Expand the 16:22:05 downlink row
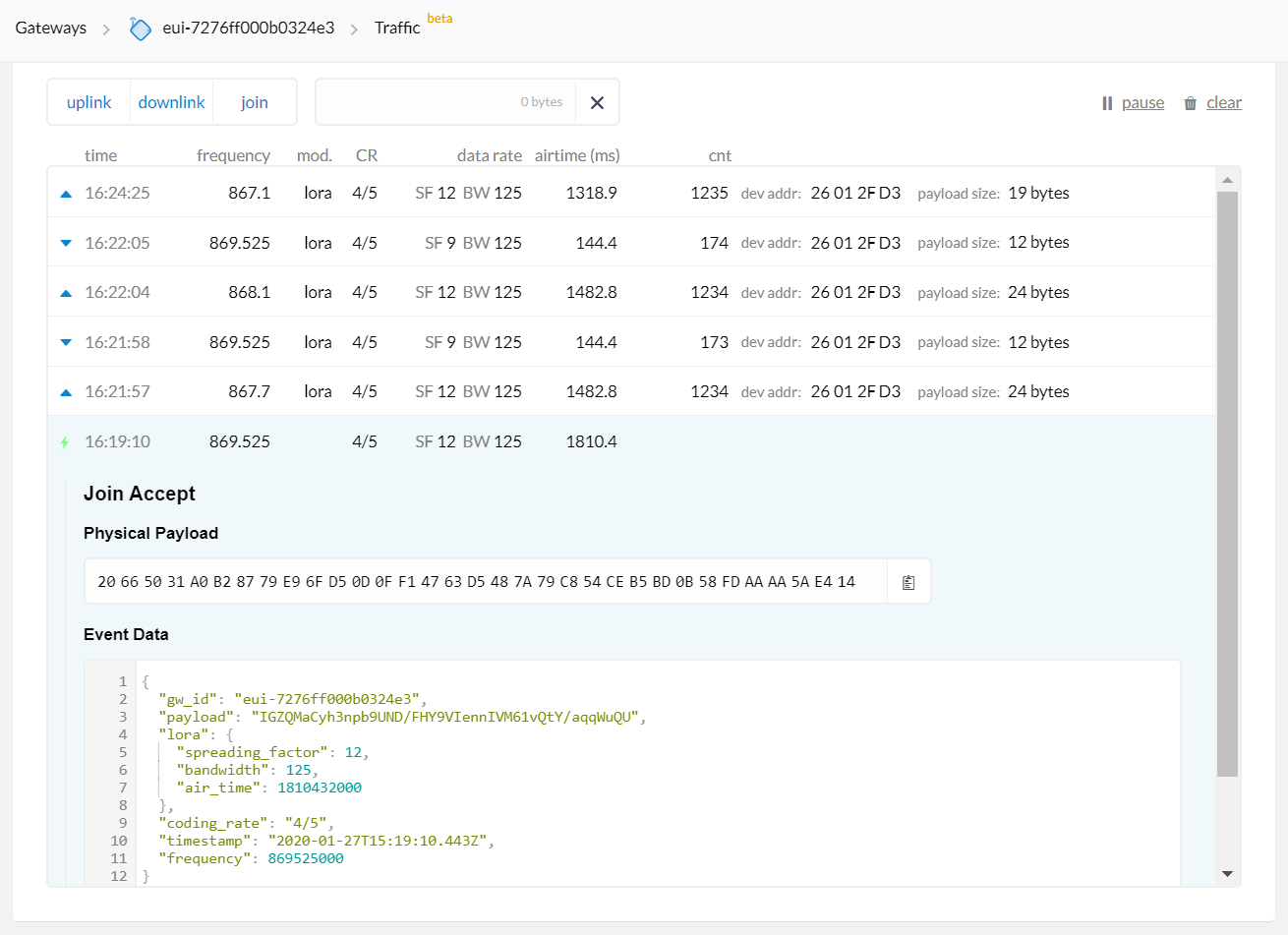Viewport: 1288px width, 935px height. [631, 242]
